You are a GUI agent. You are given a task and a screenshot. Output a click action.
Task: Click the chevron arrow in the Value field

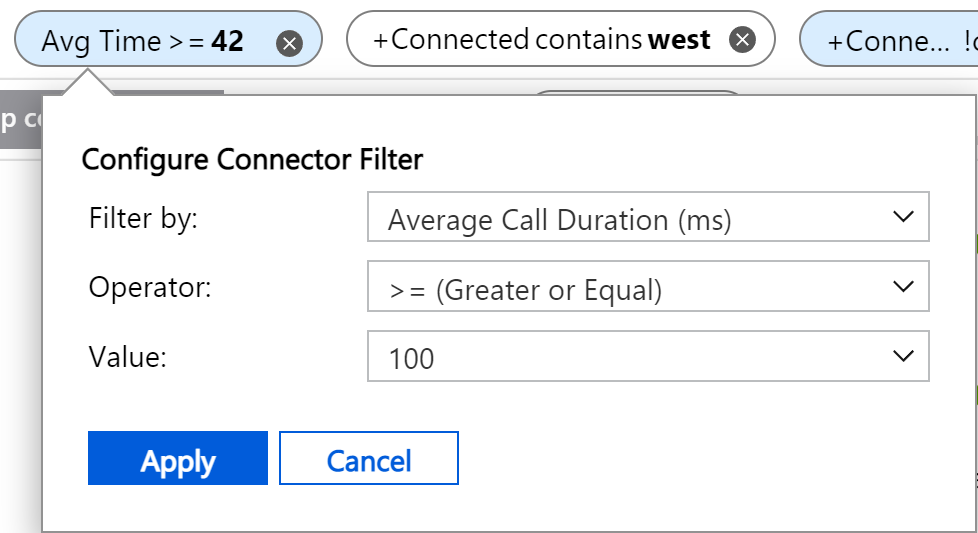pyautogui.click(x=903, y=356)
